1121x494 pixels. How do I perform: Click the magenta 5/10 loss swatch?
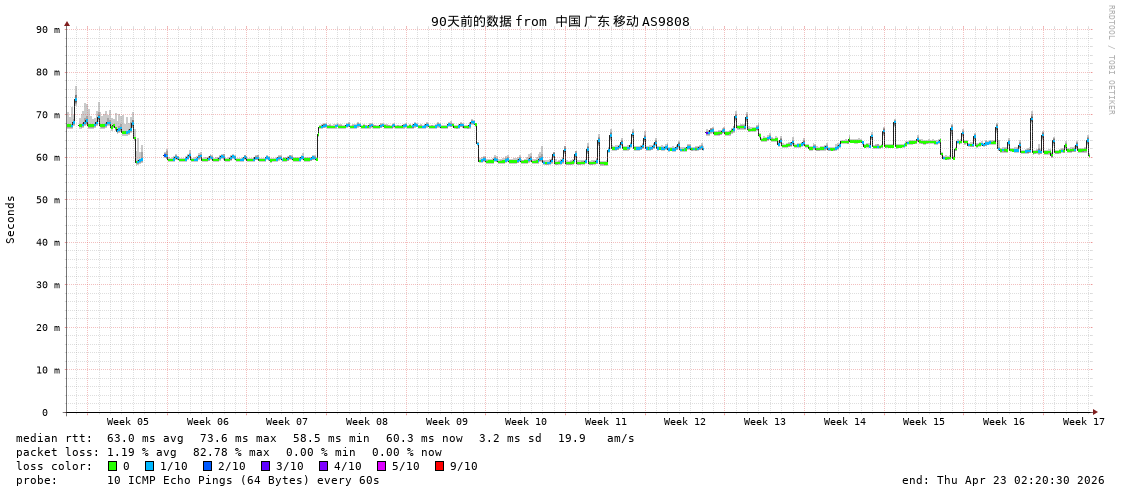(x=381, y=466)
